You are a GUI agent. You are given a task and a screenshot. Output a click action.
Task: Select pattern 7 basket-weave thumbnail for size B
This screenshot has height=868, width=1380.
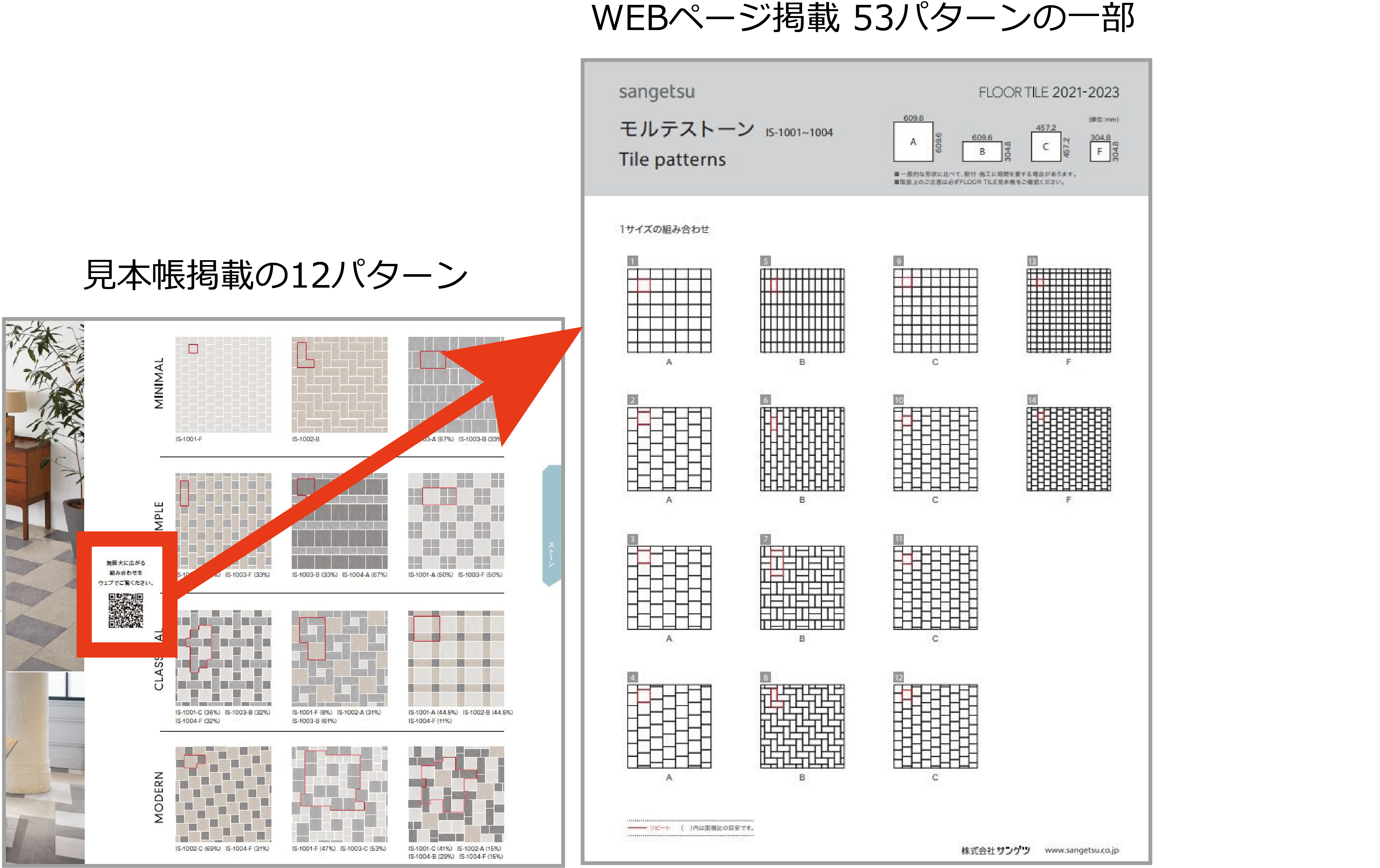[802, 588]
